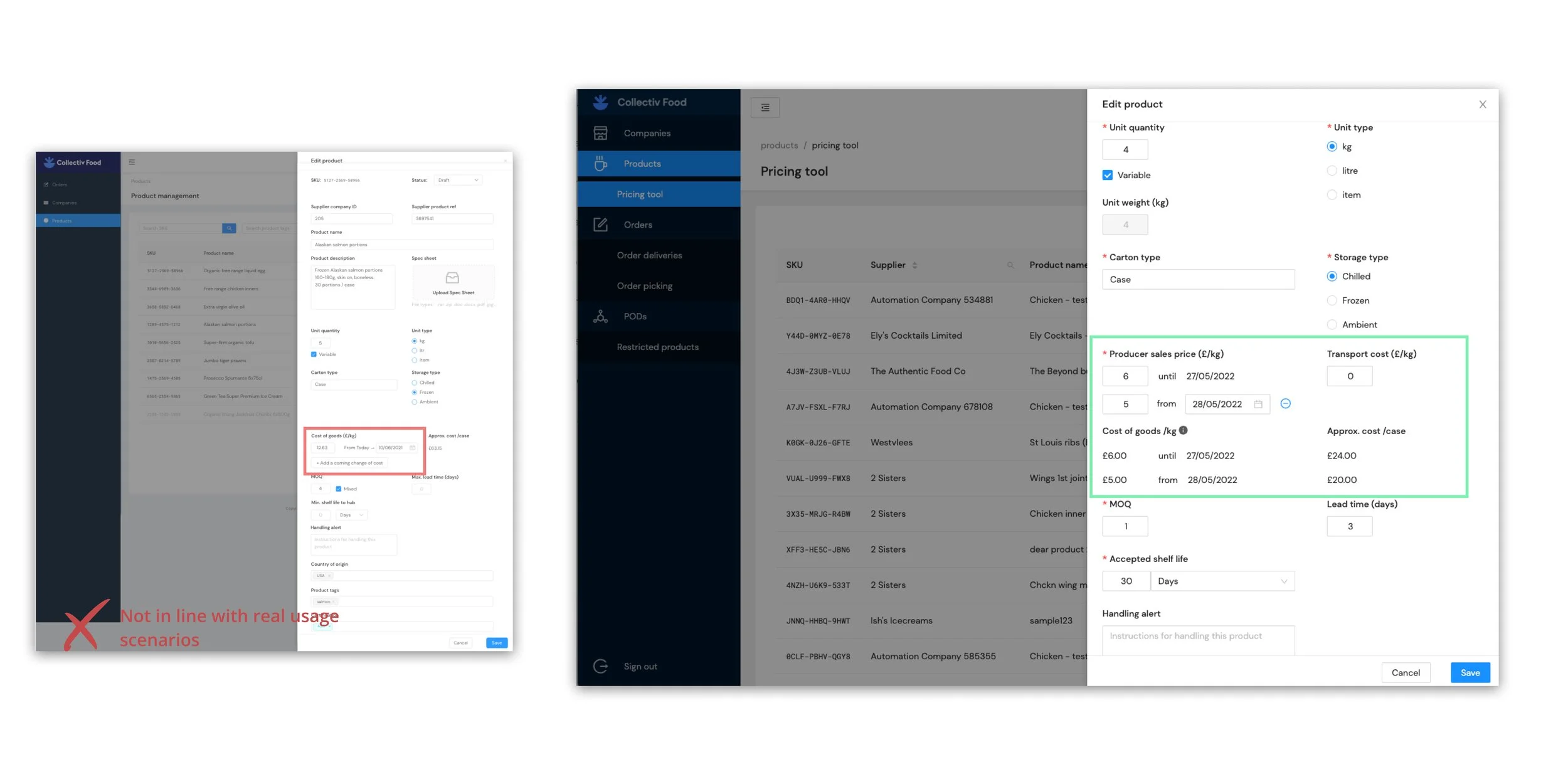This screenshot has height=784, width=1568.
Task: Click the search icon on Supplier column
Action: (1010, 265)
